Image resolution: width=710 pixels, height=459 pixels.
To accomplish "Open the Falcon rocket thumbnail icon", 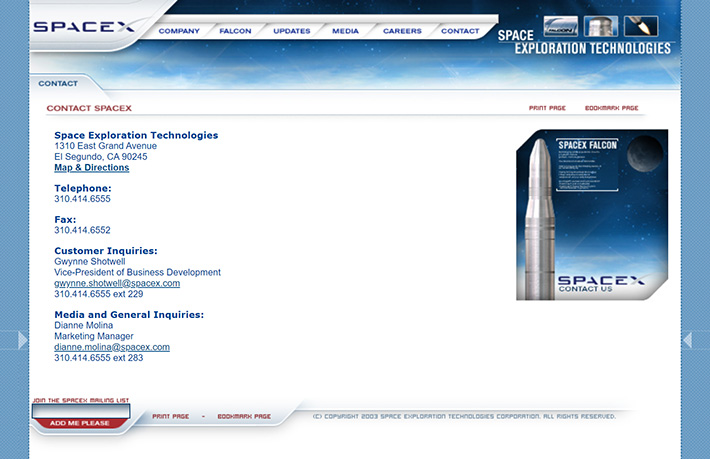I will 561,26.
